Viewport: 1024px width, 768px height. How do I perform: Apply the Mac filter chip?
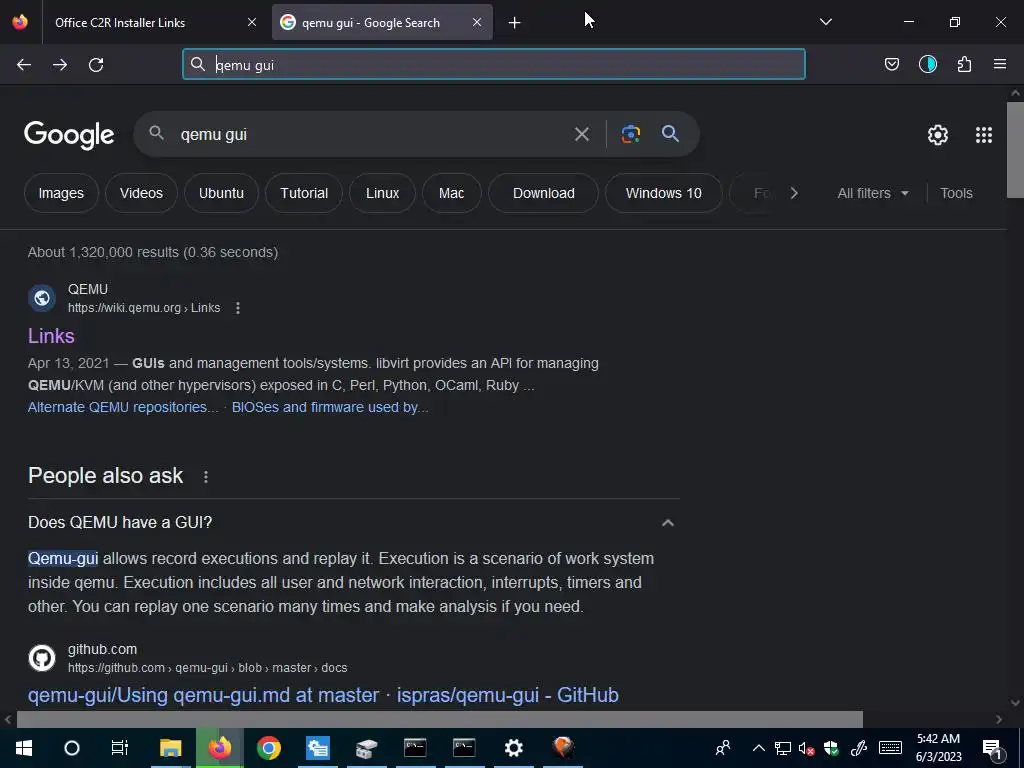click(451, 193)
